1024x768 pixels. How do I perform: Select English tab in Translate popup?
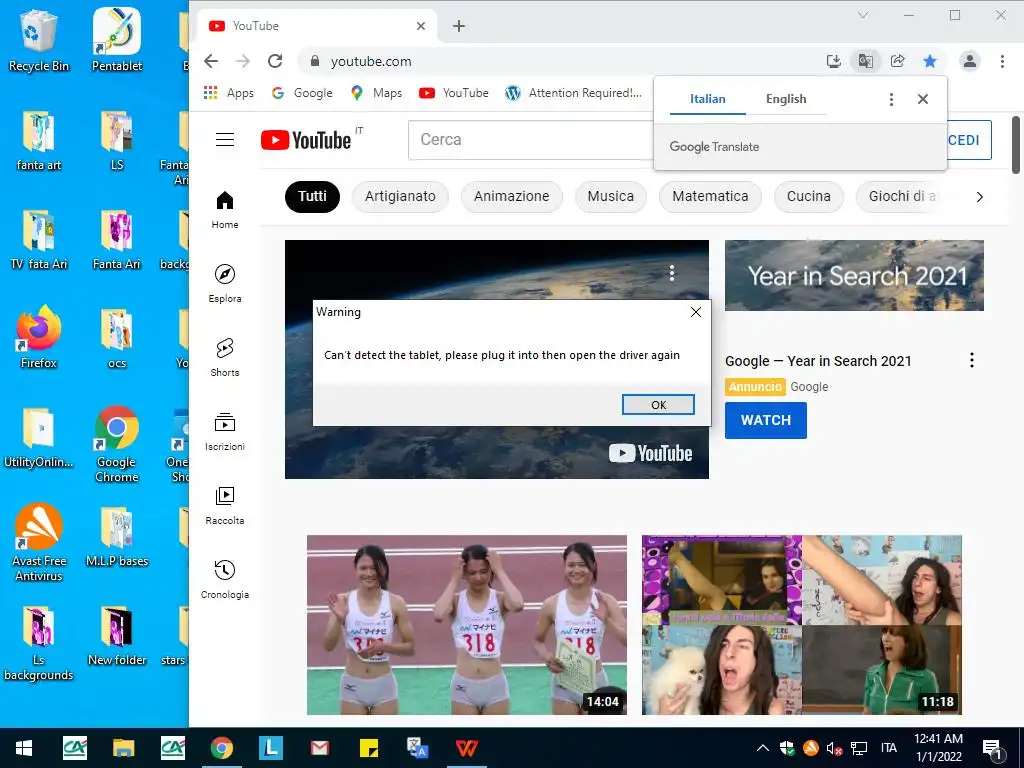[x=786, y=99]
